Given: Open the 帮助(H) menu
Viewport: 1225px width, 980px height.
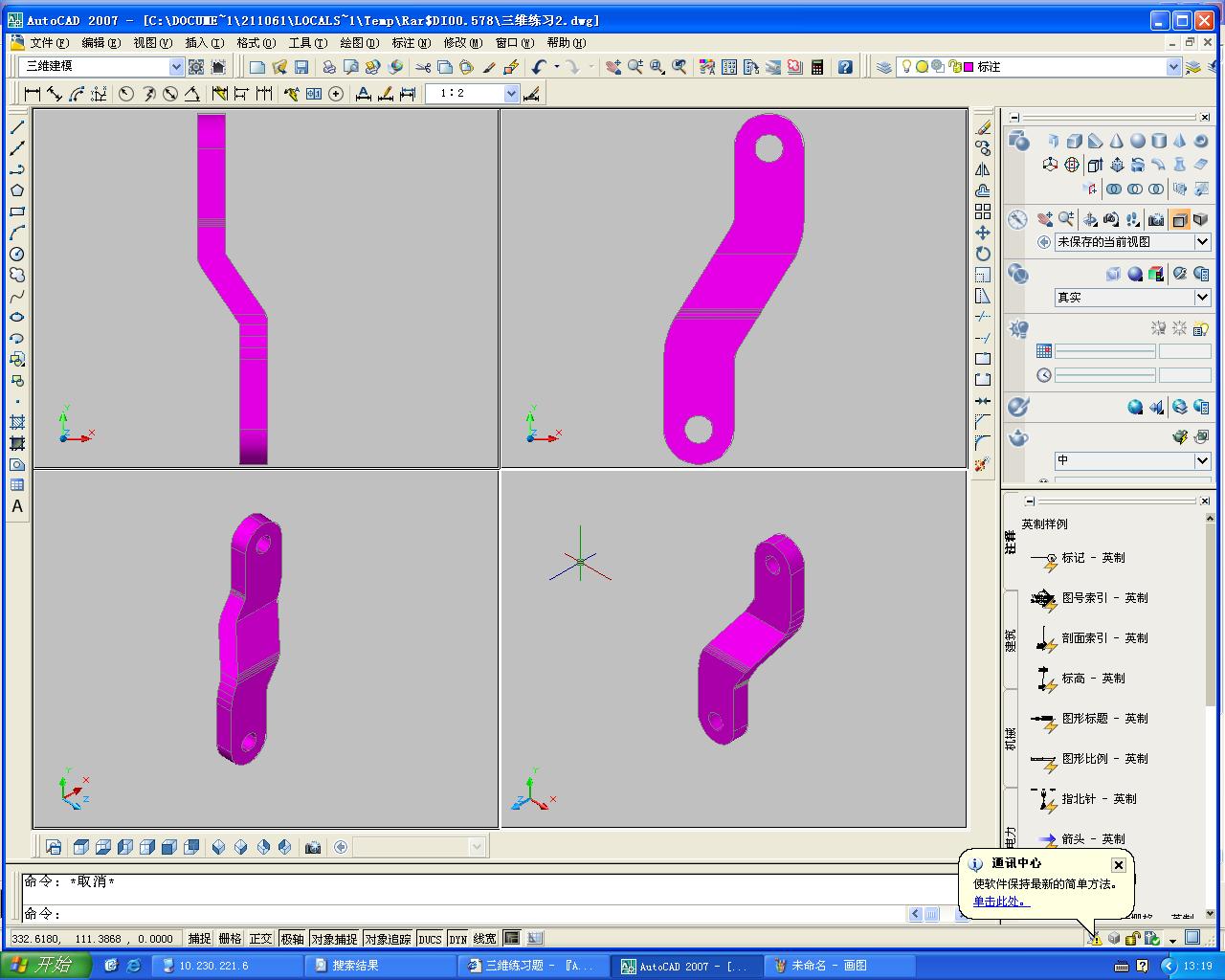Looking at the screenshot, I should [x=566, y=43].
